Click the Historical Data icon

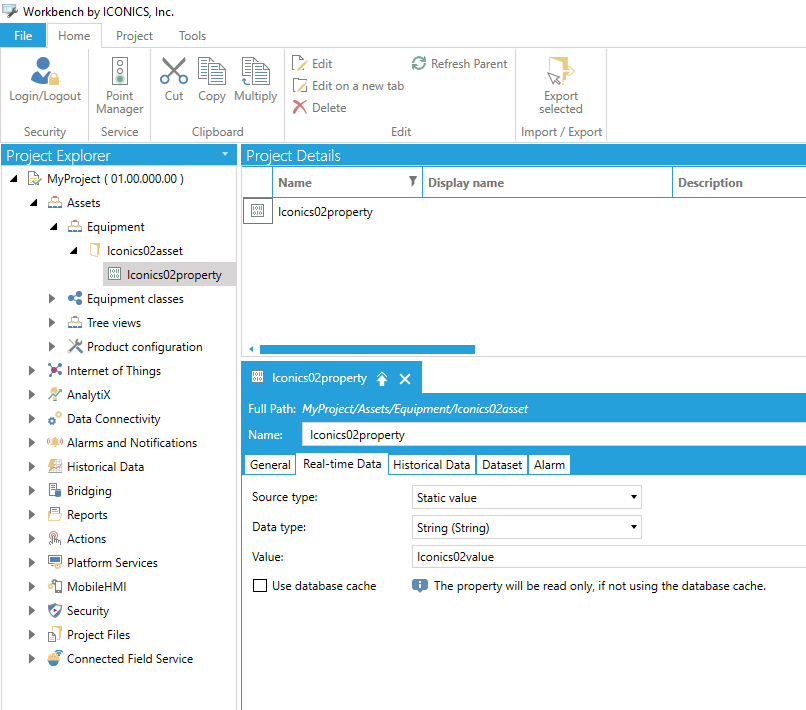55,467
